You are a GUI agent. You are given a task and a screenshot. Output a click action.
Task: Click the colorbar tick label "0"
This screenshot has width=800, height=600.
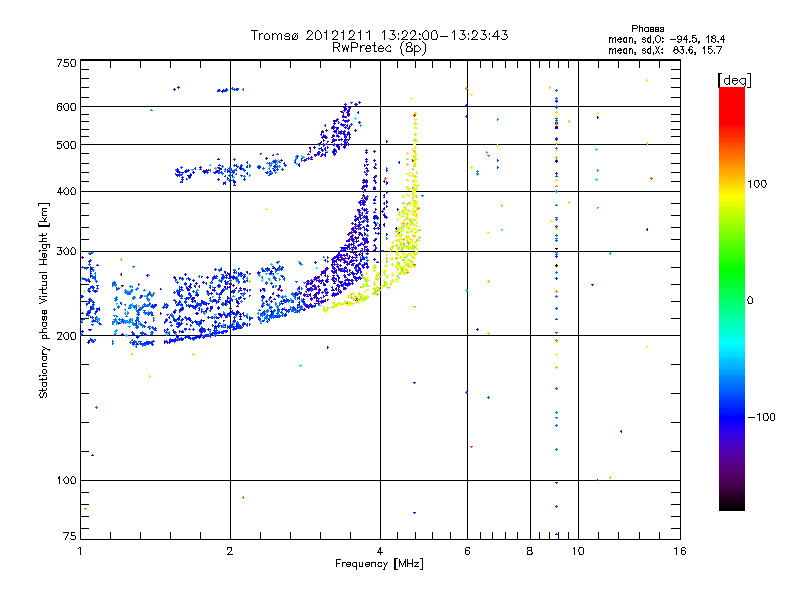coord(750,301)
